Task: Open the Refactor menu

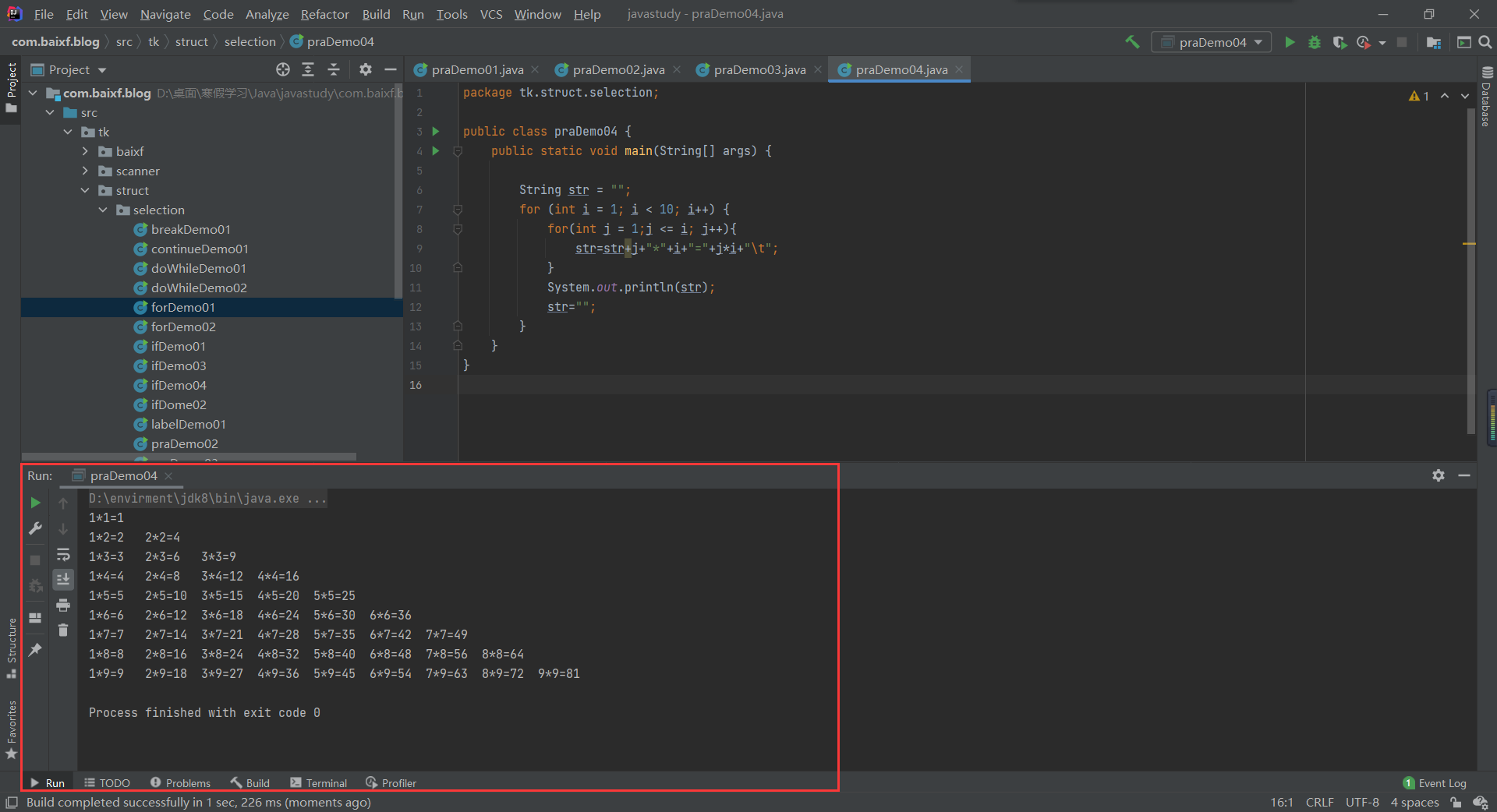Action: pos(324,14)
